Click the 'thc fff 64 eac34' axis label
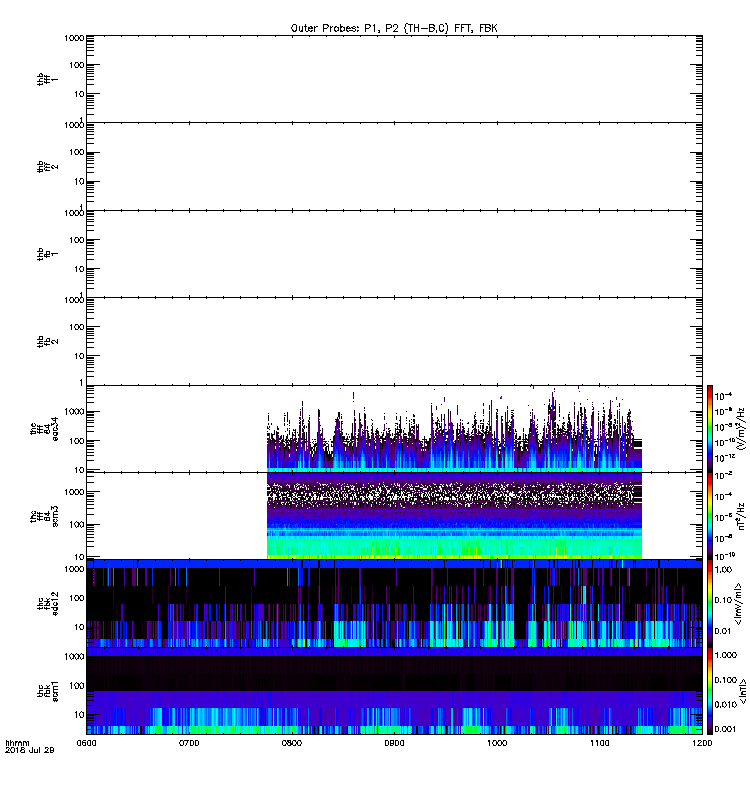This screenshot has height=800, width=750. coord(44,429)
